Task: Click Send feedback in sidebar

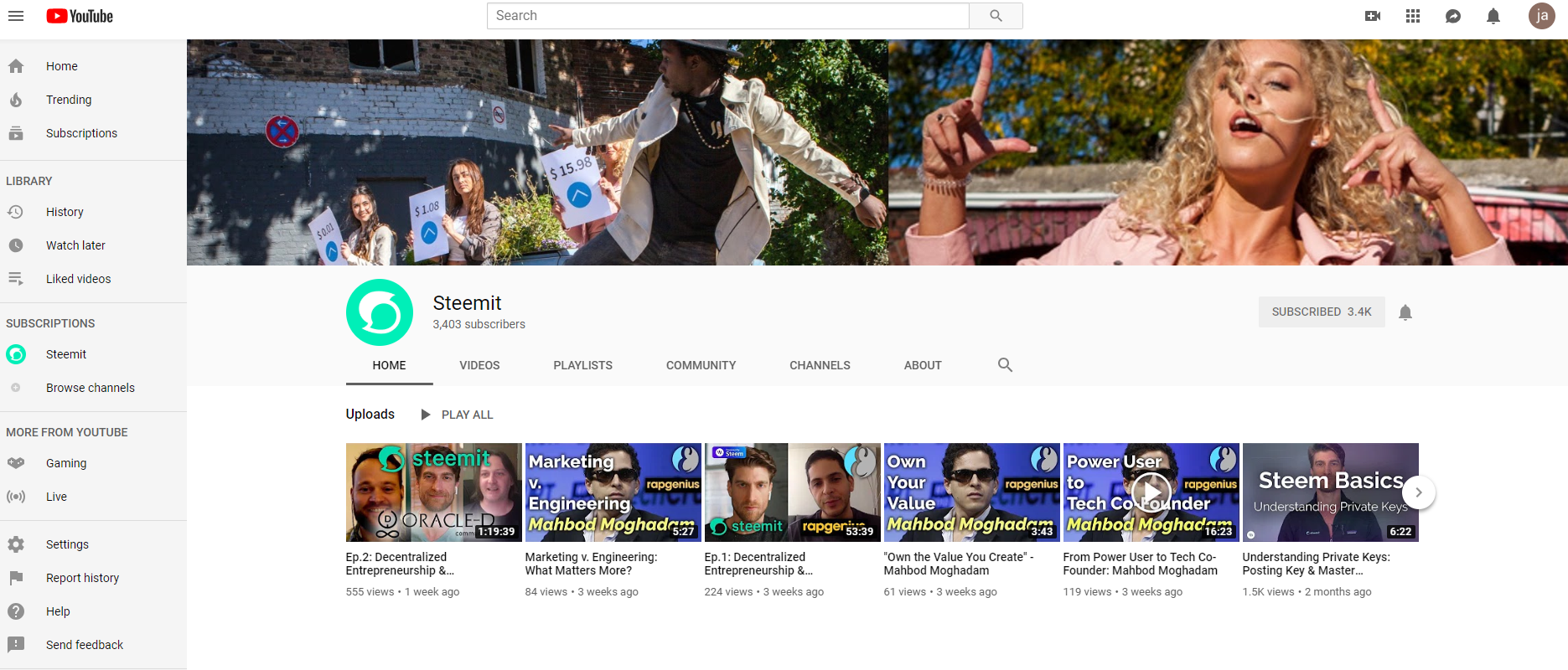Action: coord(93,645)
